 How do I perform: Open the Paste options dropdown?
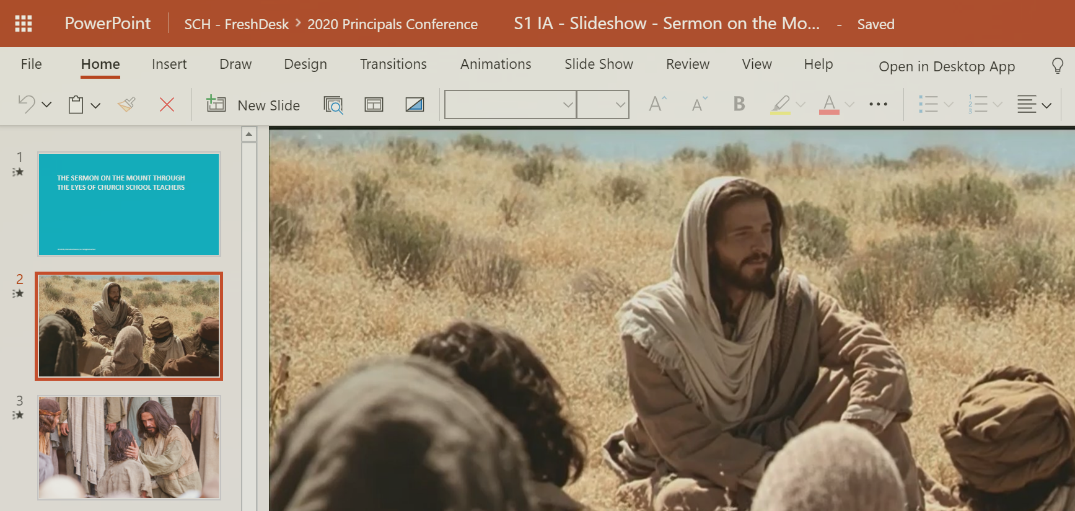coord(96,106)
